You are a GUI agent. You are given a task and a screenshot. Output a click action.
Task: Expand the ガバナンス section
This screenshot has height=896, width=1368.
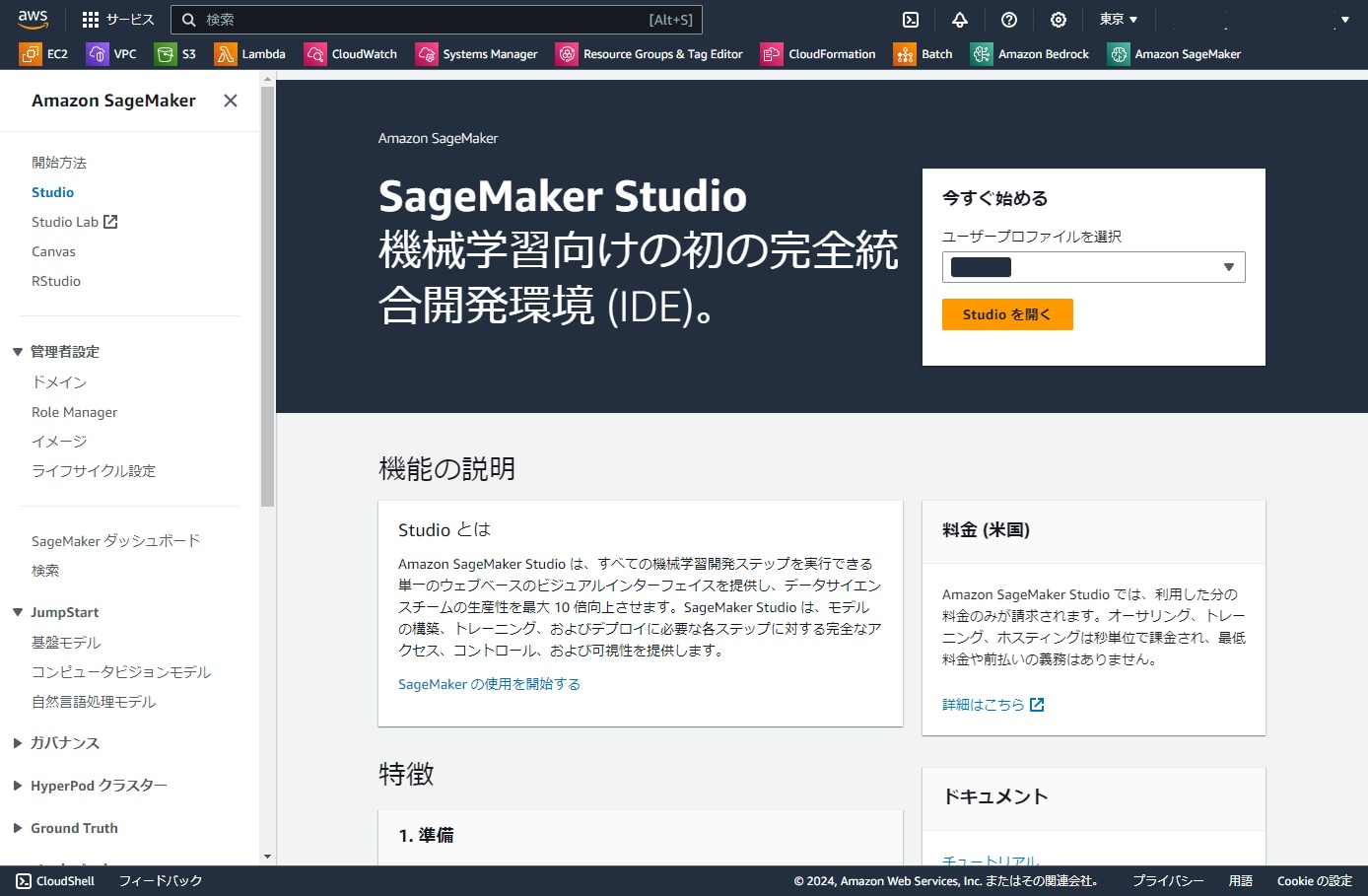point(17,743)
